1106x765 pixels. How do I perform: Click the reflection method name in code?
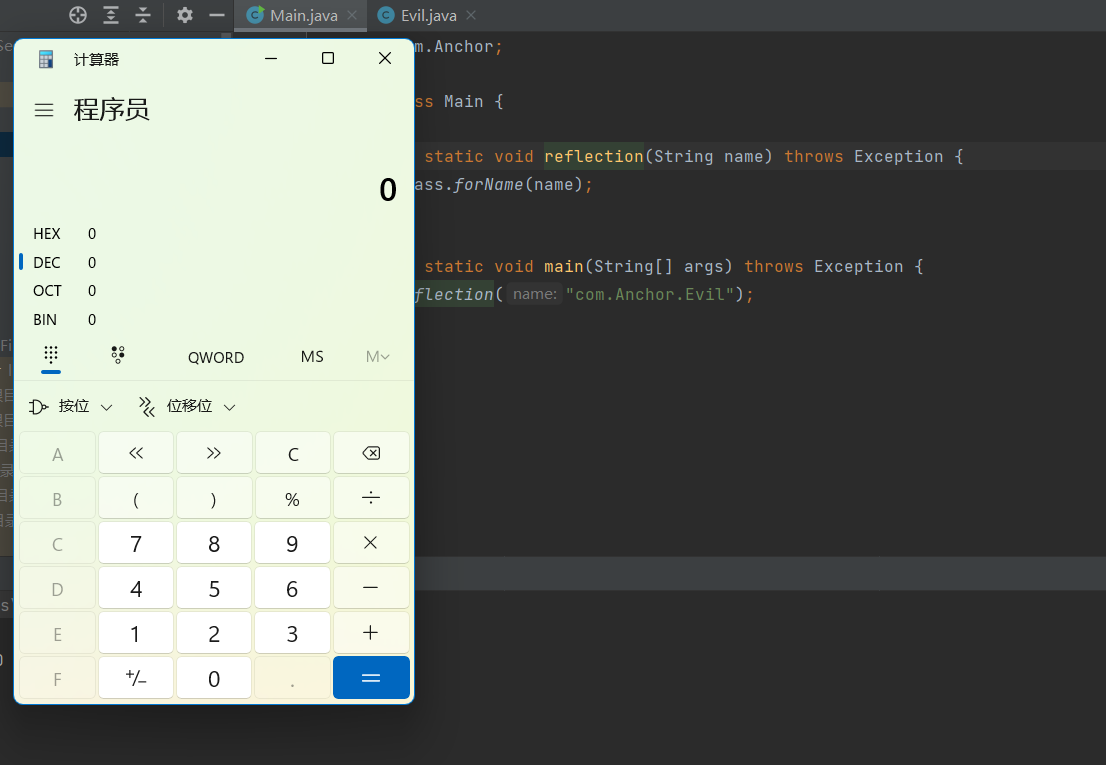(x=593, y=156)
